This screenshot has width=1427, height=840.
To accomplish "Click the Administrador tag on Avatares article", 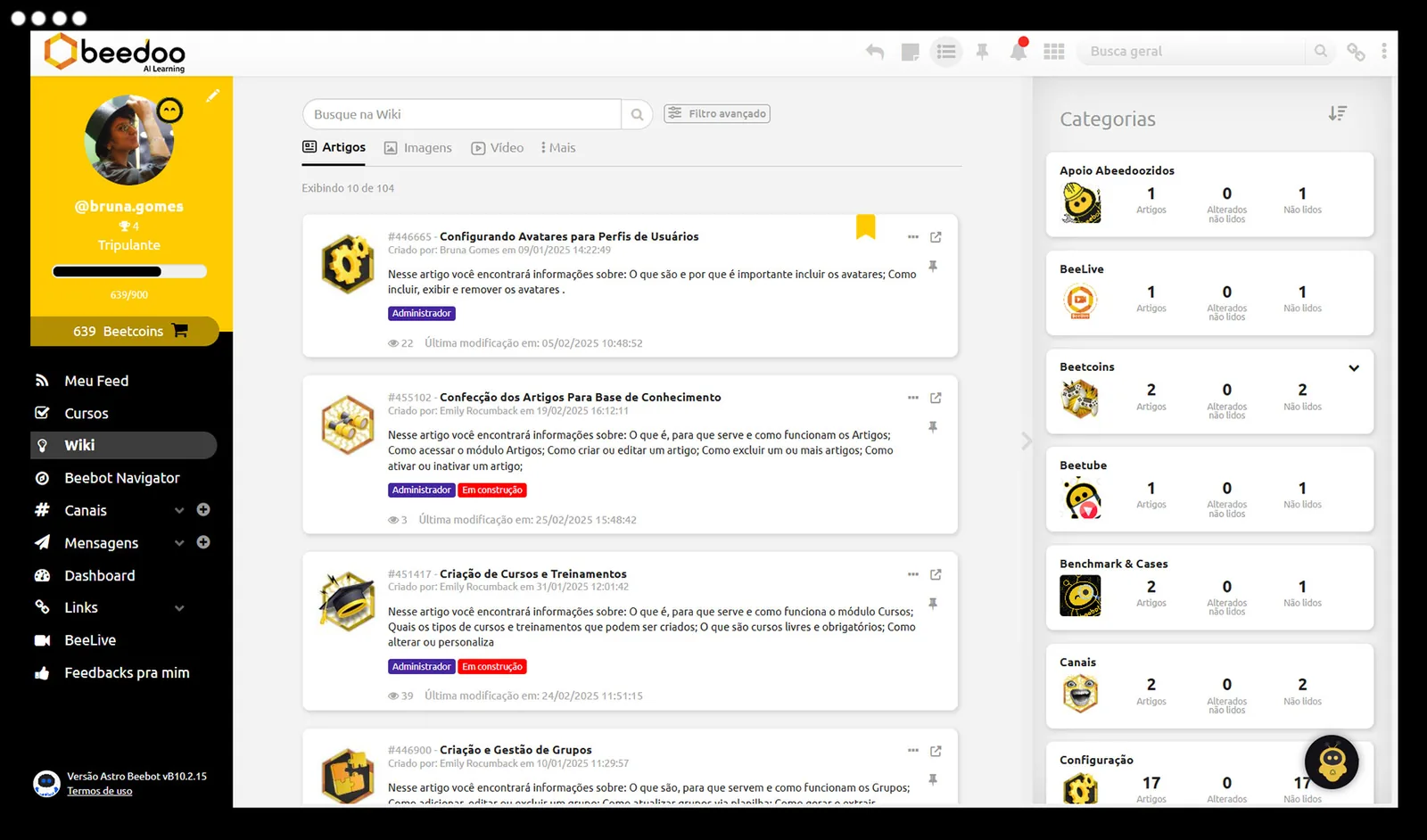I will [x=422, y=313].
